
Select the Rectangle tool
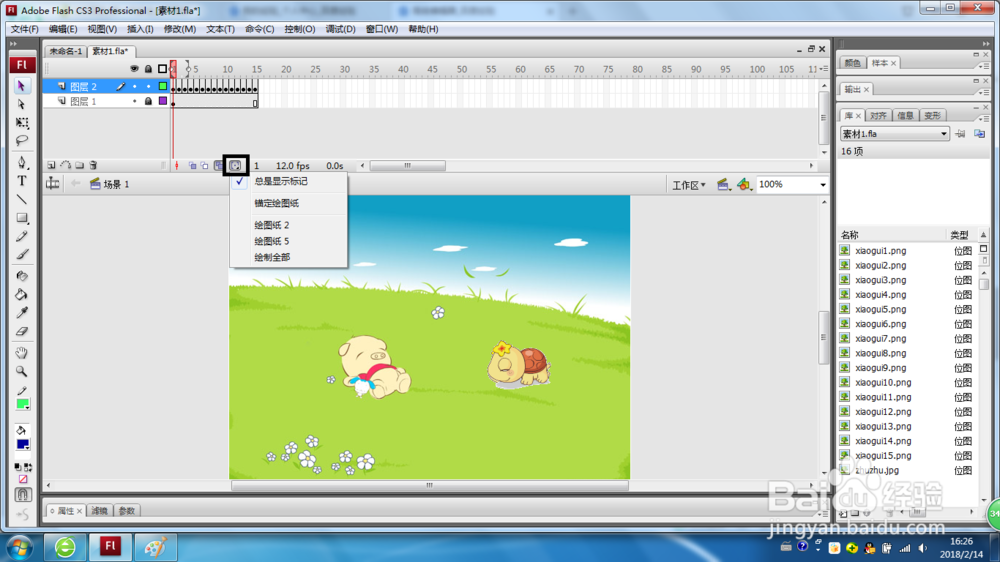click(x=22, y=218)
